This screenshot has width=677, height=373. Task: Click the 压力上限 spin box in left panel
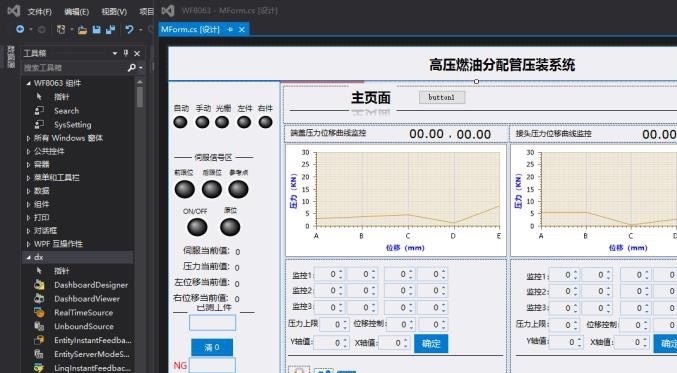tap(334, 324)
